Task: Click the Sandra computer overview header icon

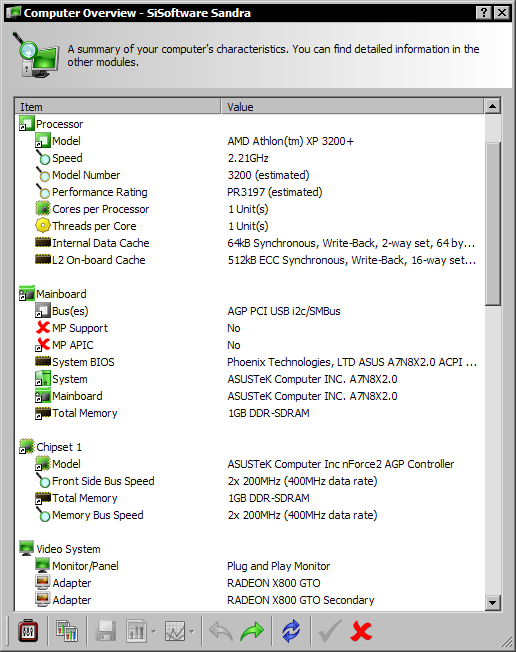Action: coord(37,56)
